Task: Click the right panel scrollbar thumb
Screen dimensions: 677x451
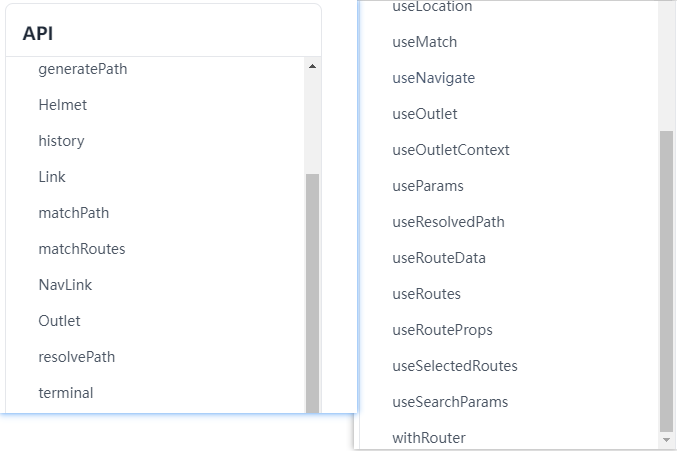Action: (667, 280)
